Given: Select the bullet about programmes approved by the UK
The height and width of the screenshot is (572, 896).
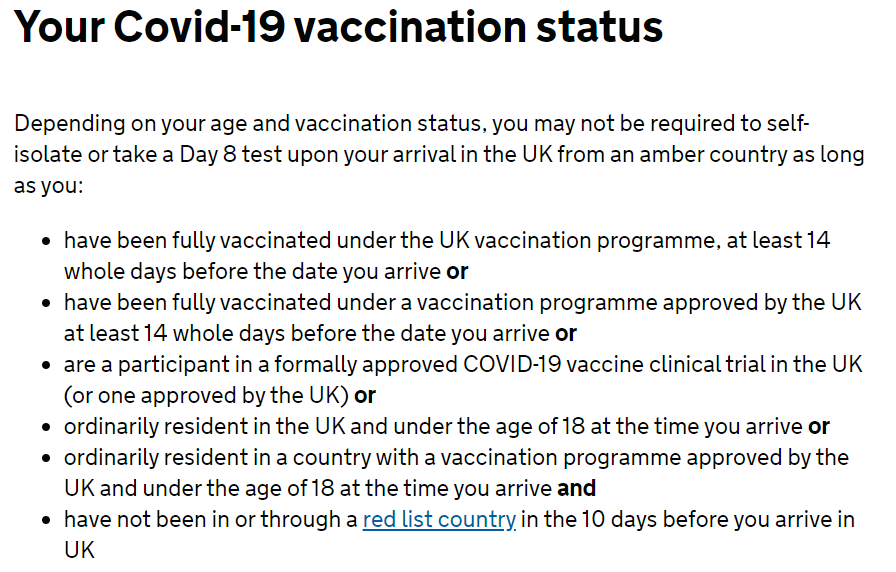Looking at the screenshot, I should tap(463, 318).
